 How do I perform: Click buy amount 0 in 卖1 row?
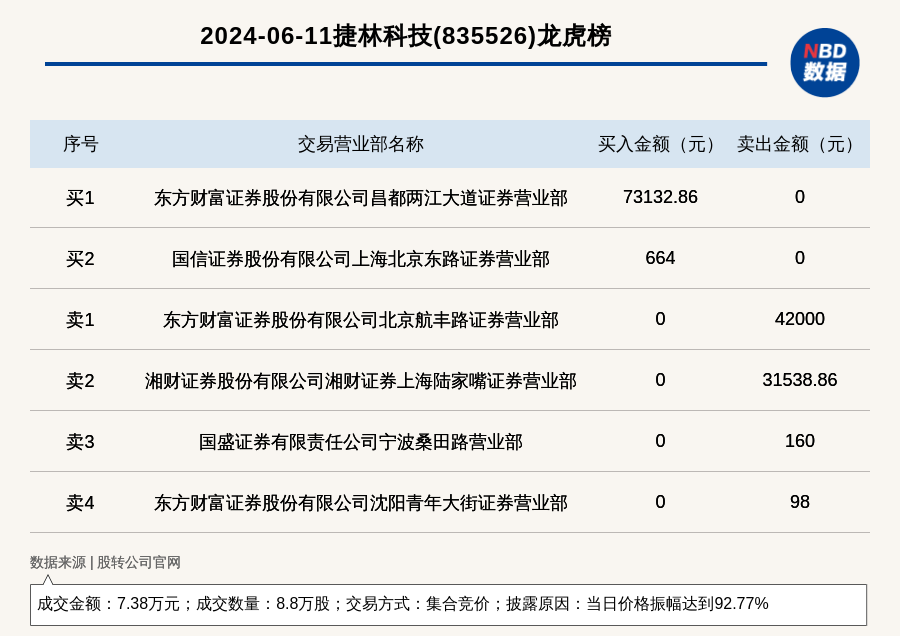pos(660,319)
